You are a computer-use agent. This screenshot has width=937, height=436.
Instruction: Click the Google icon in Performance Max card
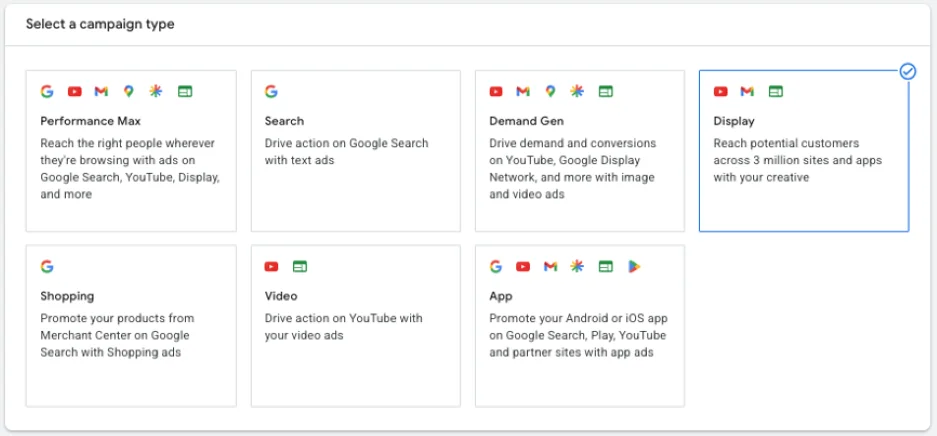(x=47, y=91)
